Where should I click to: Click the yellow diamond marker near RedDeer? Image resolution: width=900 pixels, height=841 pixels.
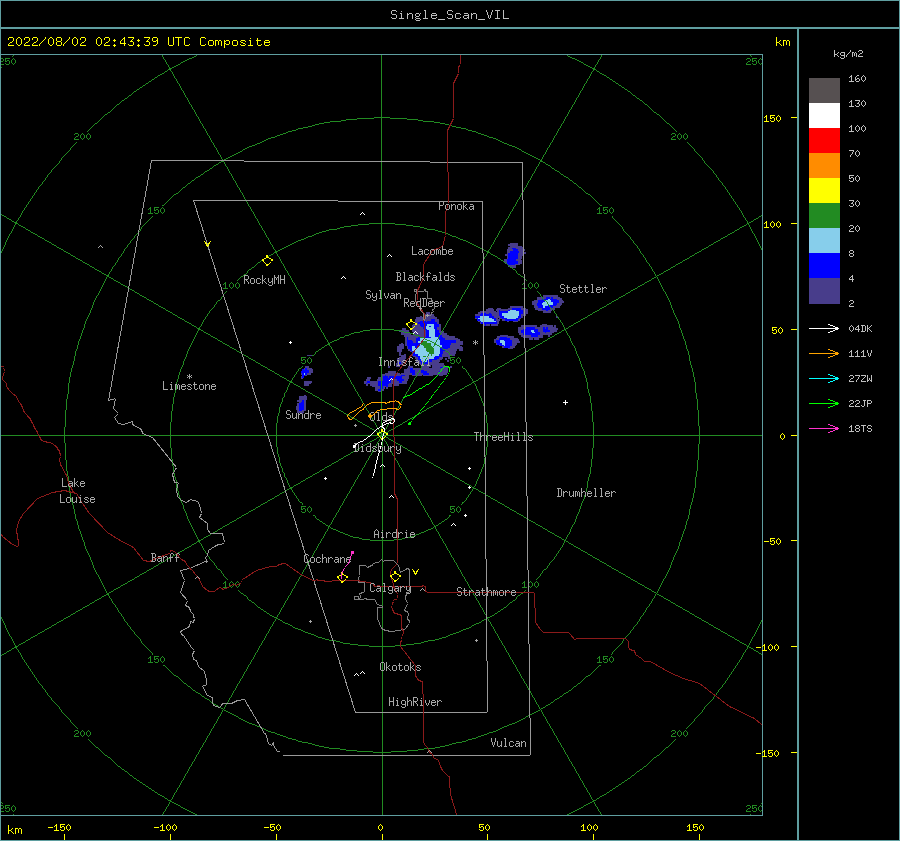pos(411,324)
